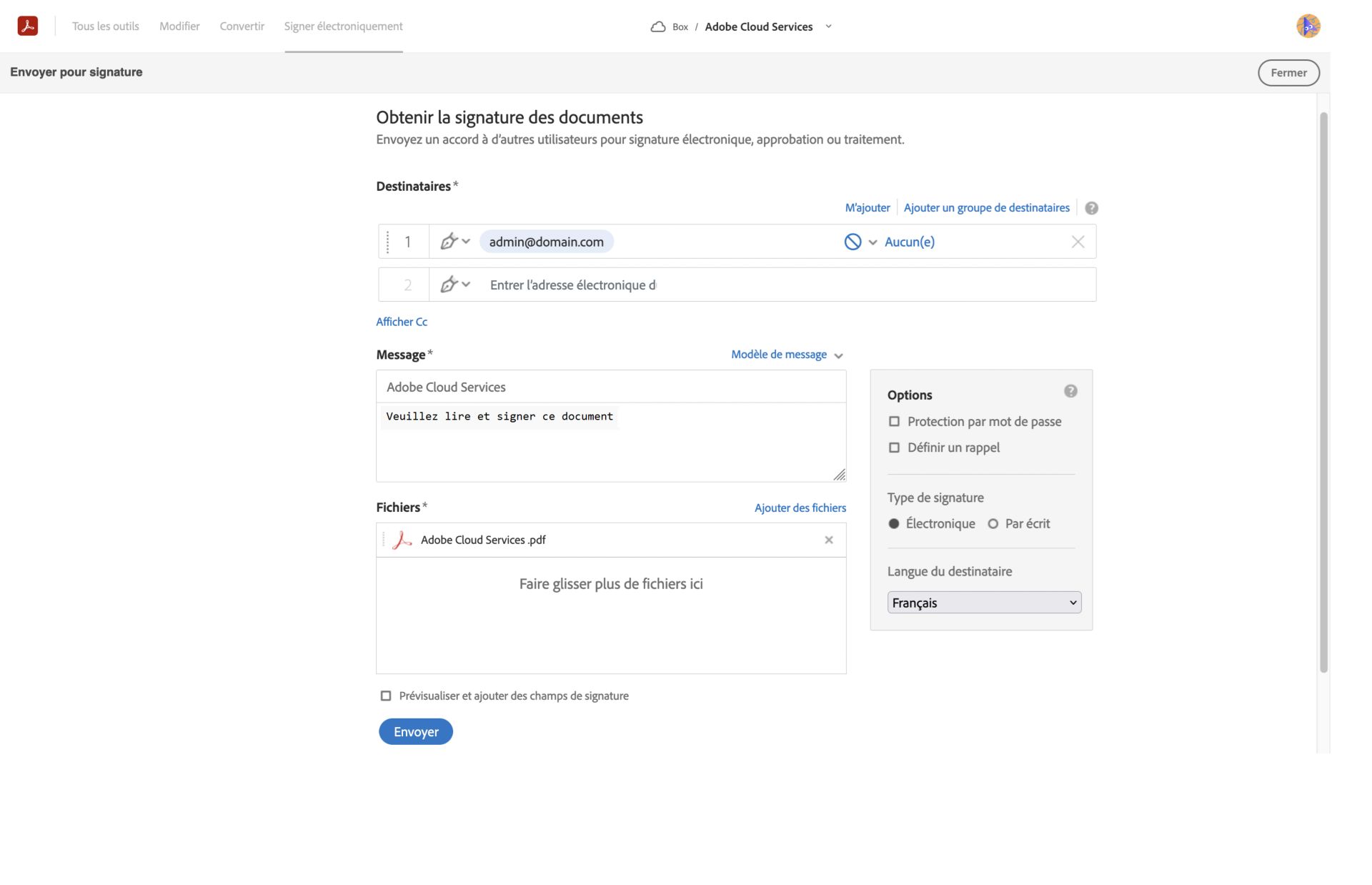Click the Envoyer button
Screen dimensions: 1372x885
pos(416,731)
